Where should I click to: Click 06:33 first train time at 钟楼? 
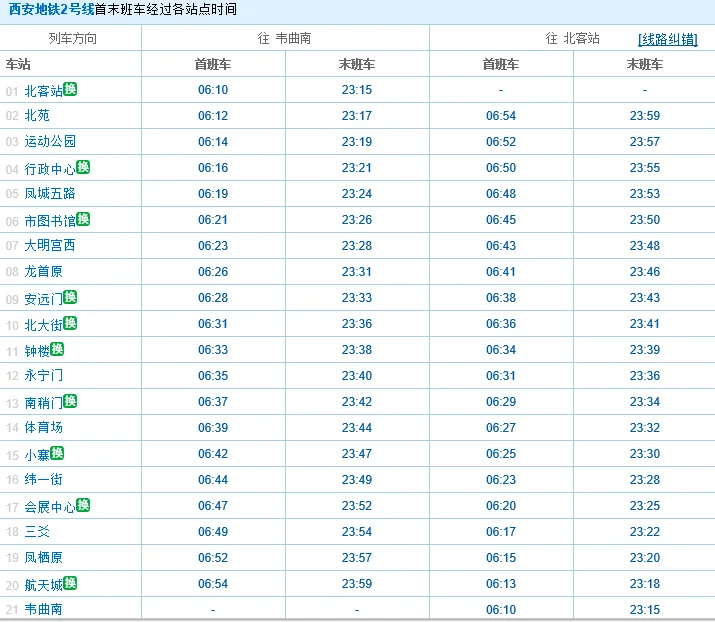point(213,350)
